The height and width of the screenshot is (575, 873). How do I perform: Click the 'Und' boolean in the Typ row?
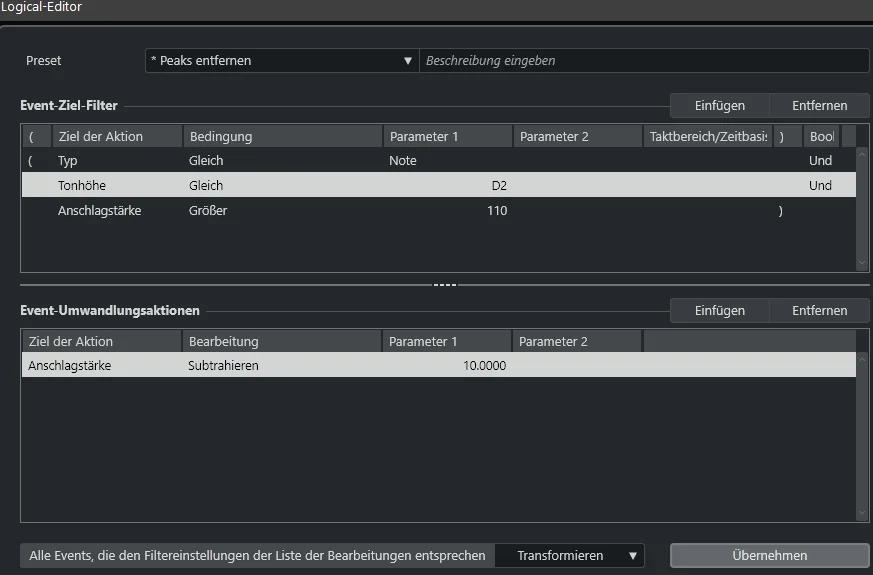point(820,161)
